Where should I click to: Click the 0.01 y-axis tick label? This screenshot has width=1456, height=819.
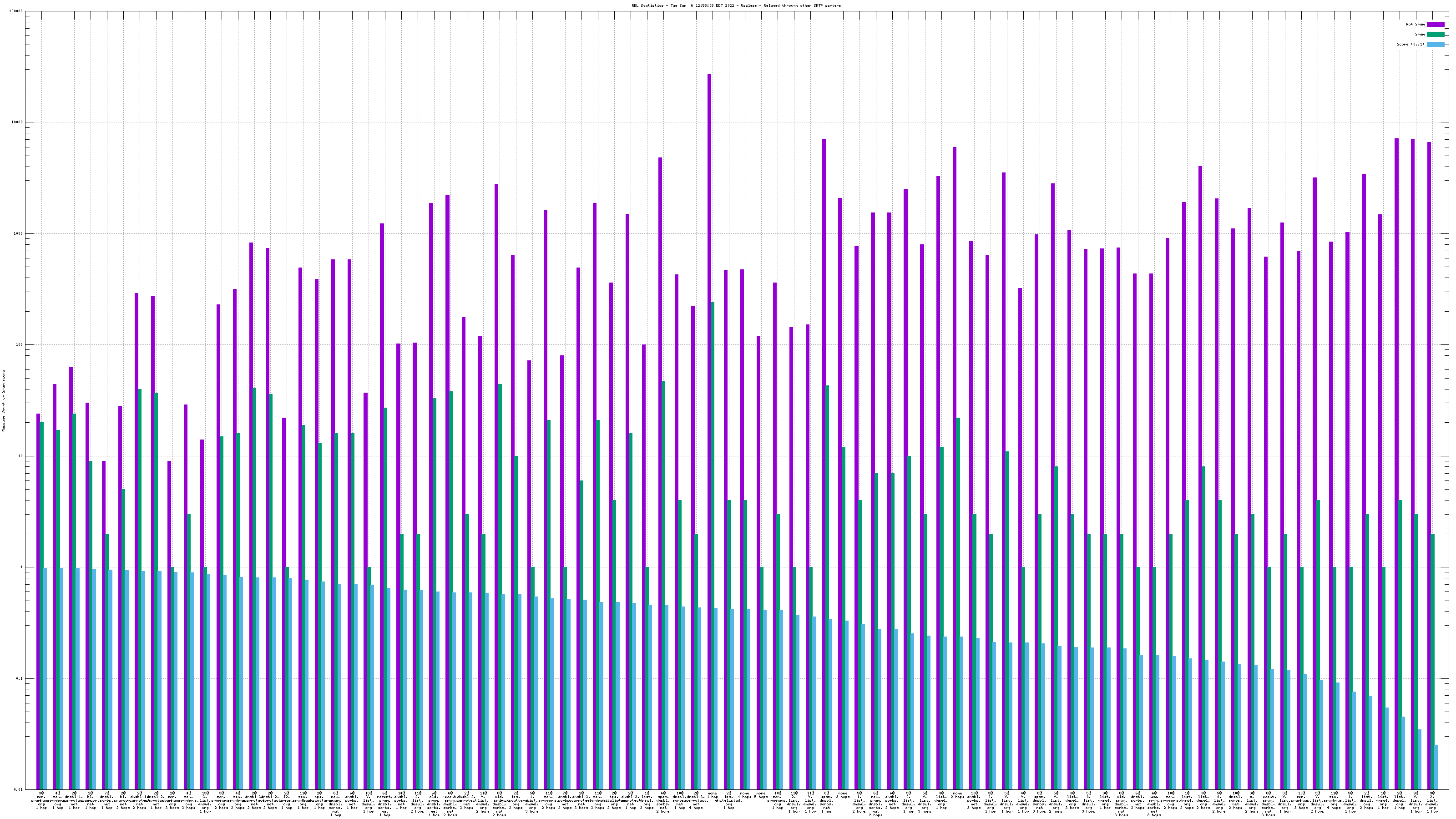(19, 789)
